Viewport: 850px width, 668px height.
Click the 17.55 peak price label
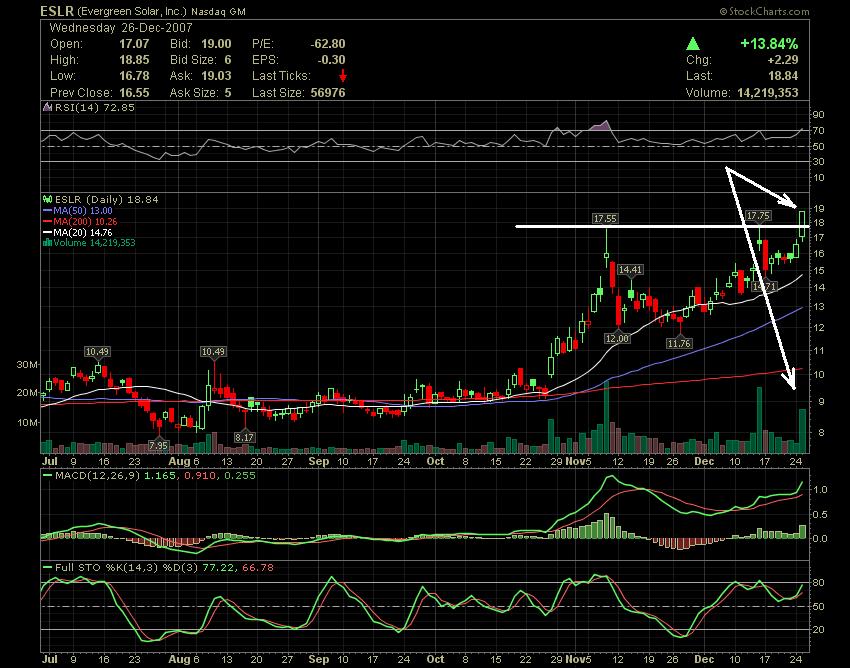pos(605,219)
